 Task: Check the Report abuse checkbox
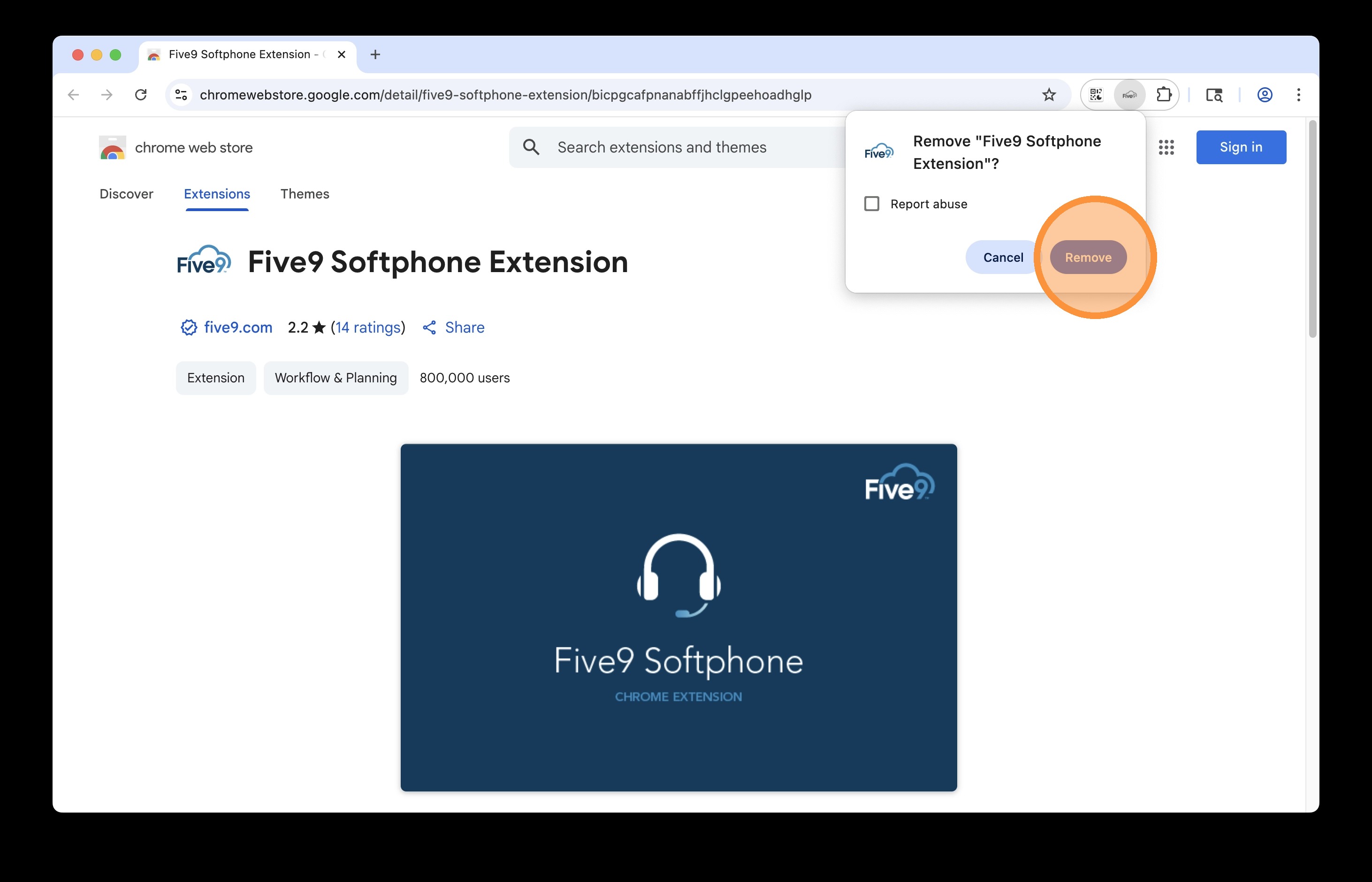(x=871, y=204)
